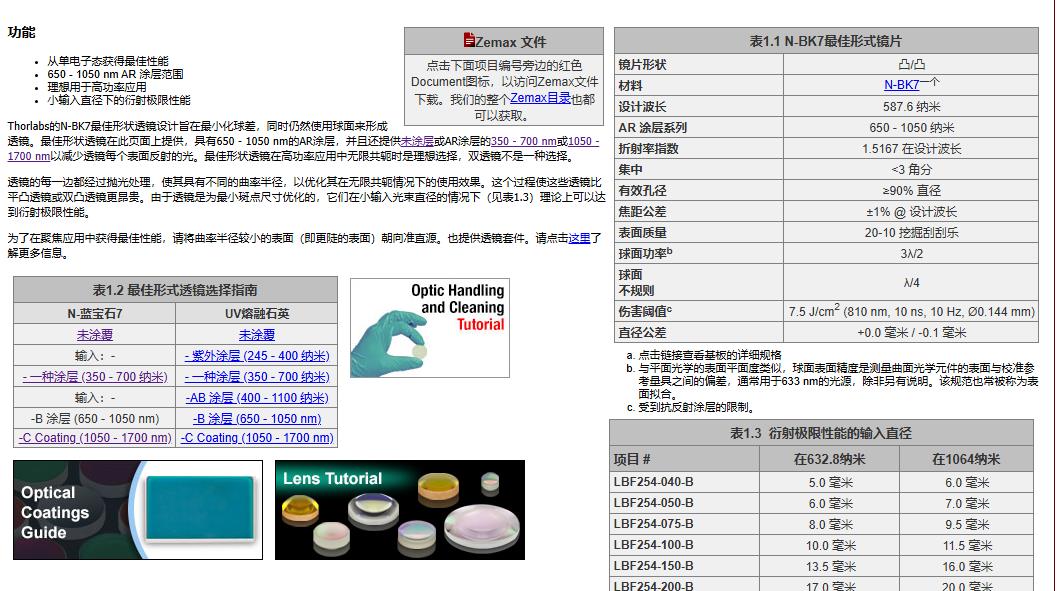Image resolution: width=1058 pixels, height=591 pixels.
Task: Open 未涂覆 link under N-蓝宝石7 column
Action: (x=94, y=335)
